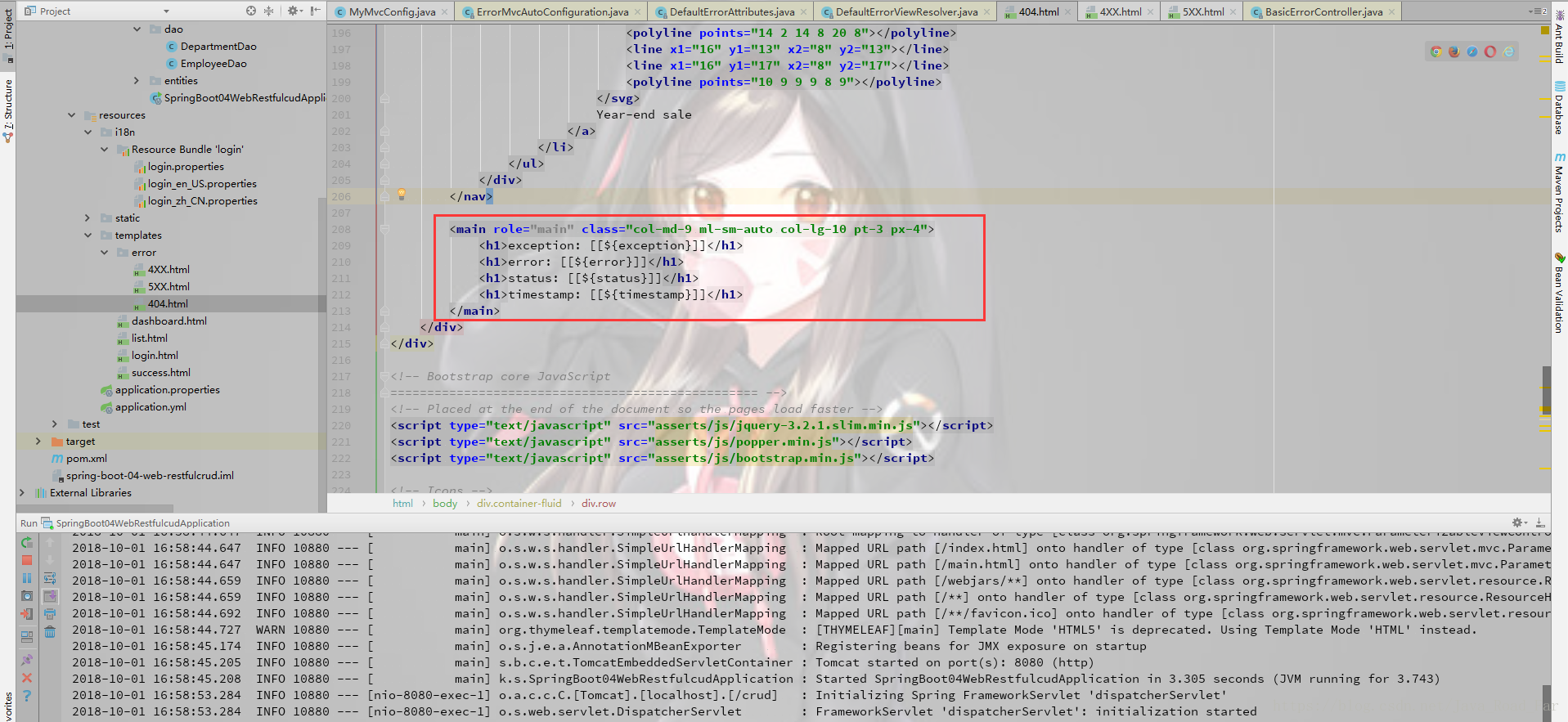Image resolution: width=1568 pixels, height=722 pixels.
Task: Click the intention light bulb in gutter
Action: click(x=402, y=194)
